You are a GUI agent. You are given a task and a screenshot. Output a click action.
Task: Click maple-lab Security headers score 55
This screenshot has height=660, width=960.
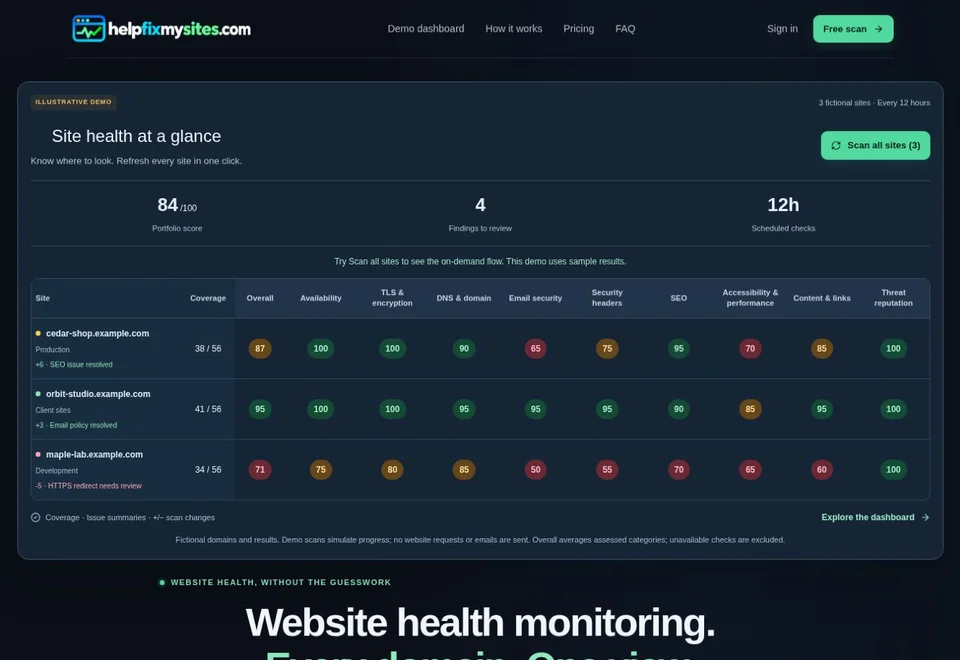point(607,470)
